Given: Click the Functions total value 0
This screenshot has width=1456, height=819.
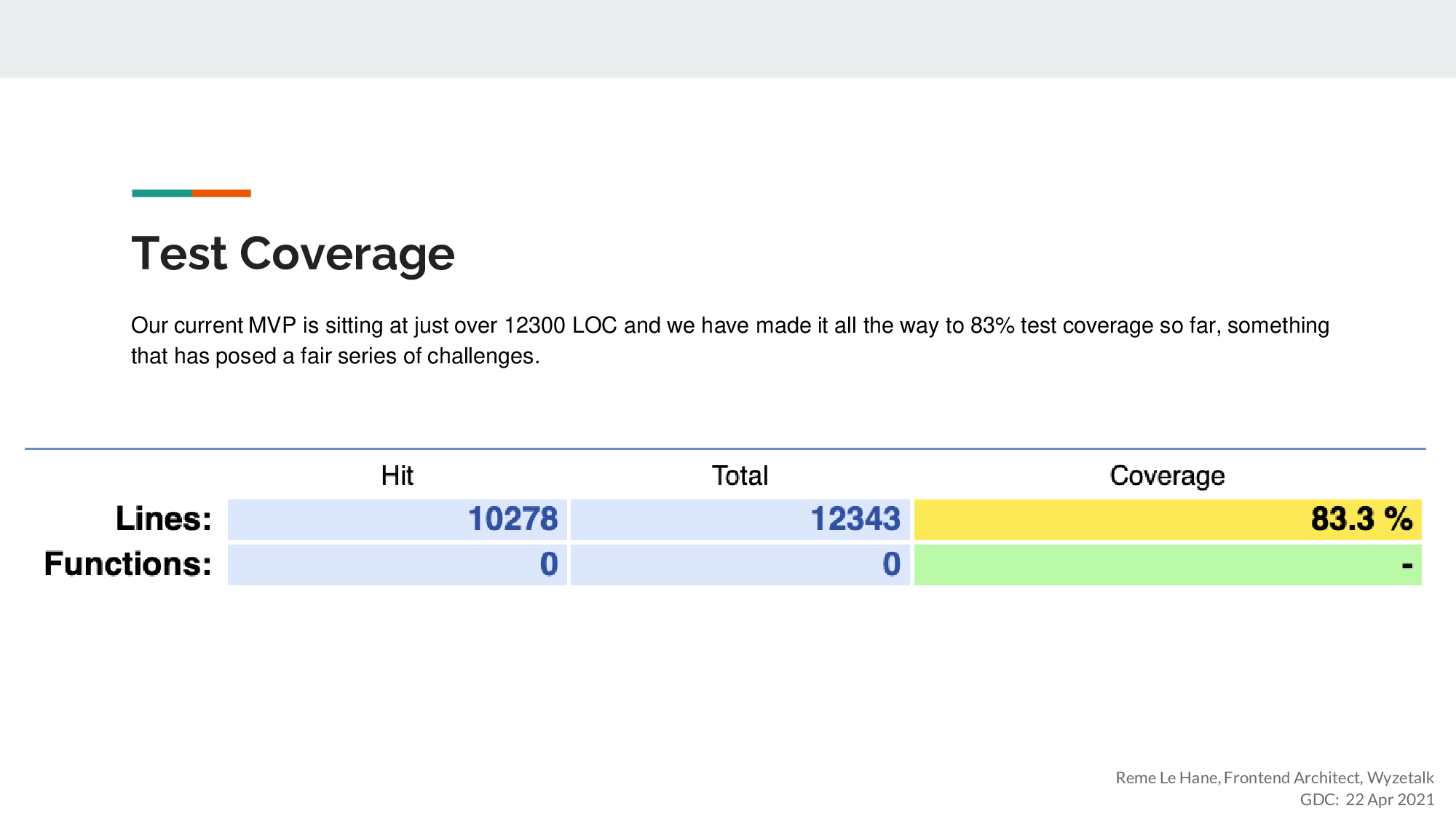Looking at the screenshot, I should point(892,564).
